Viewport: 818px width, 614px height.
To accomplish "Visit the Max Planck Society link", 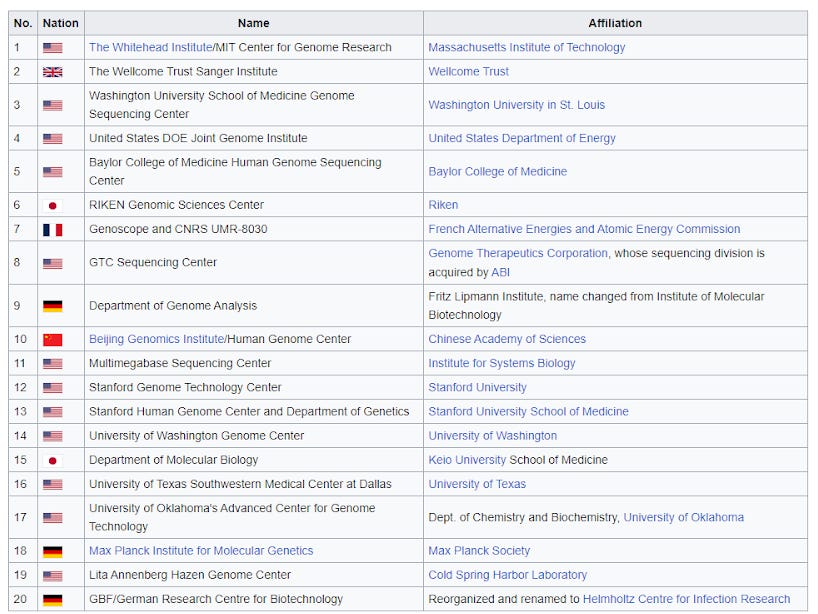I will 479,551.
